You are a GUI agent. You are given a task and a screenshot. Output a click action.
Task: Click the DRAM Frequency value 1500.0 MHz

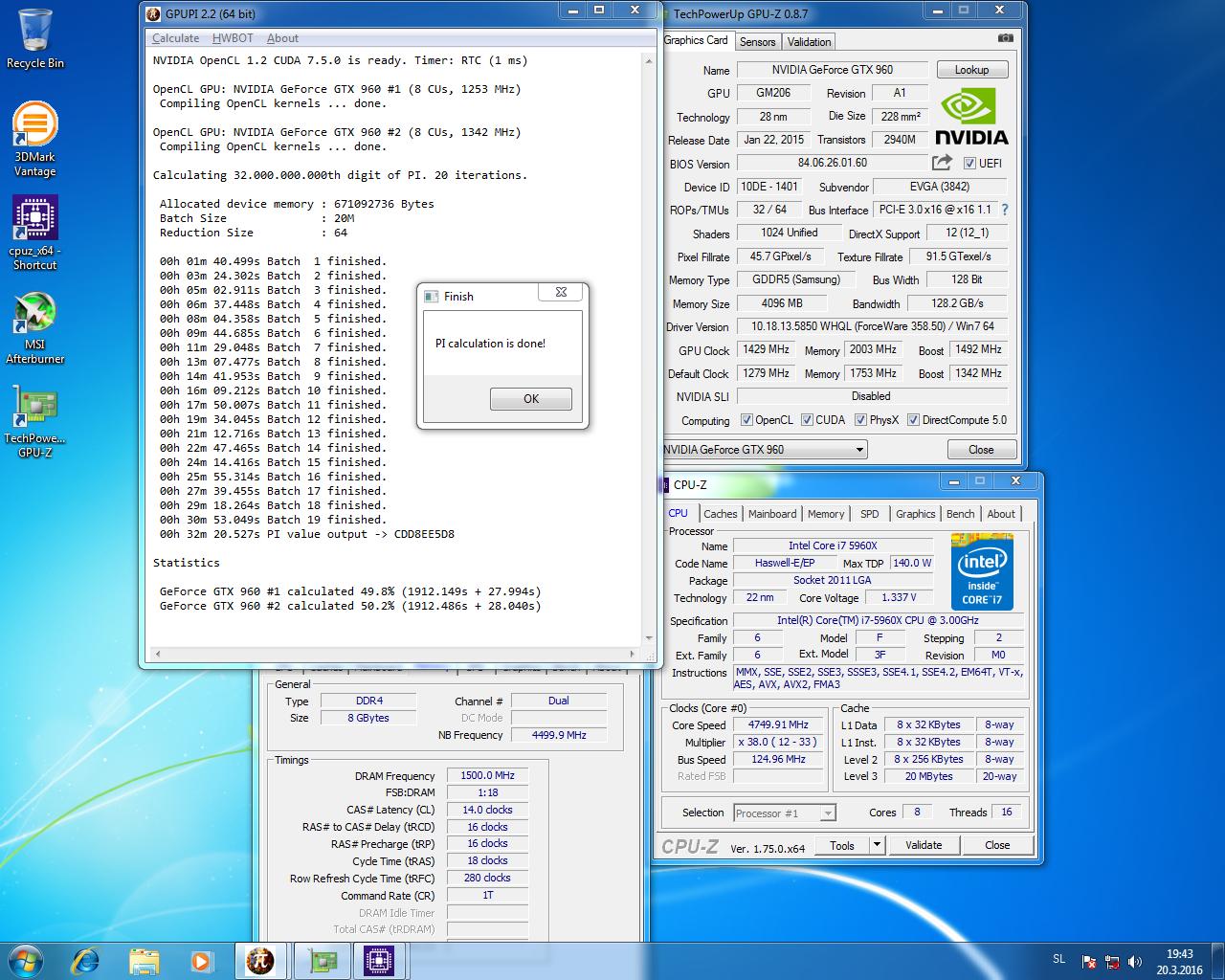point(487,775)
